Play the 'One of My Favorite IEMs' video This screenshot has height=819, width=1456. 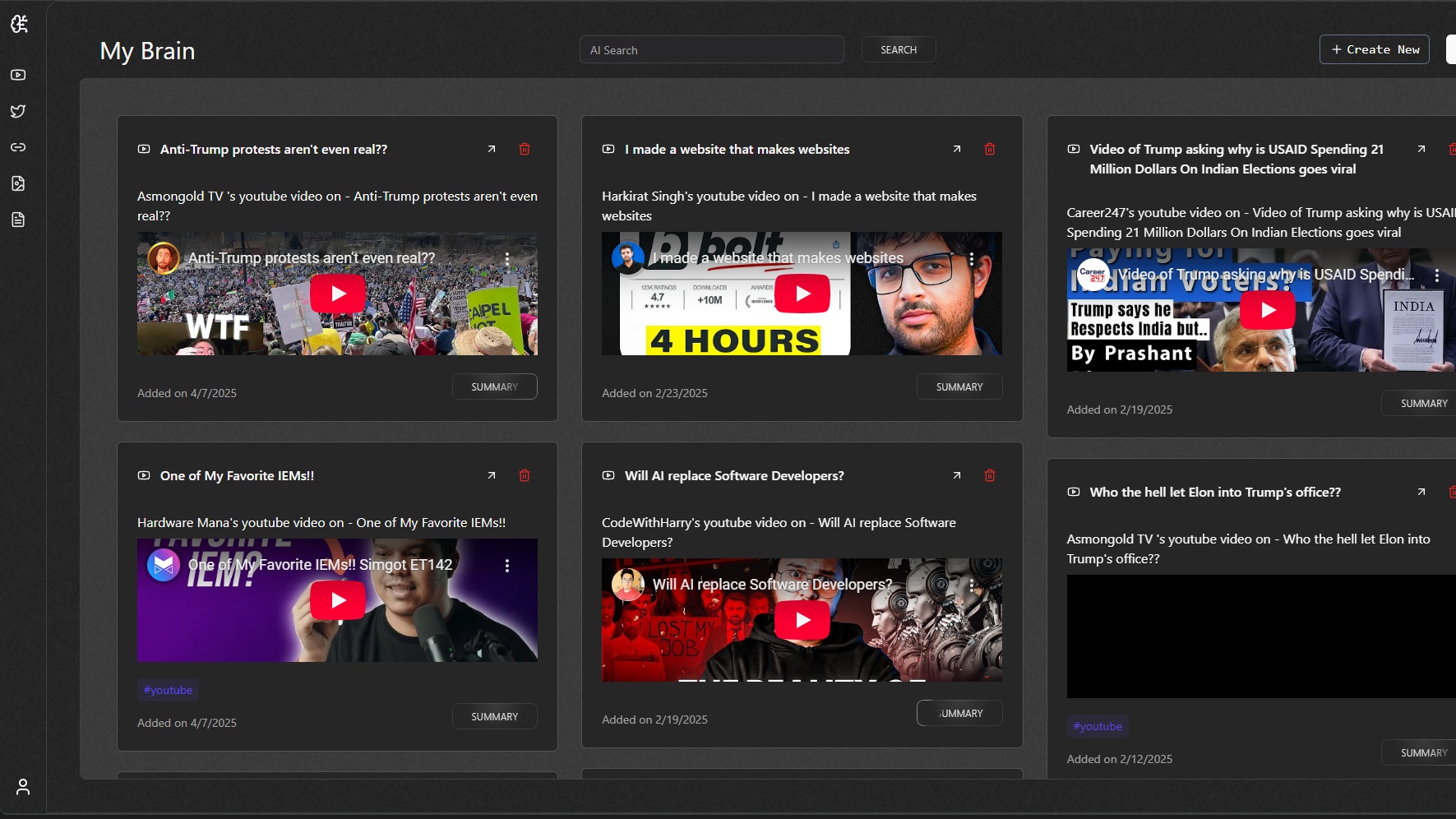tap(338, 600)
